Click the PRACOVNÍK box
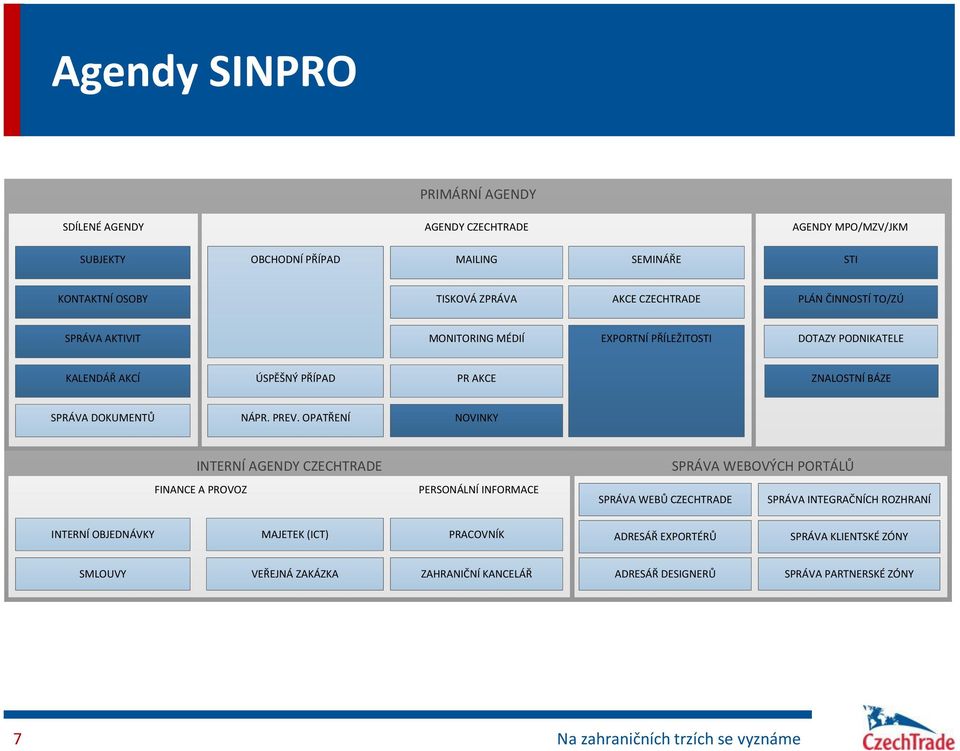Screen dimensions: 960x751 coord(476,534)
